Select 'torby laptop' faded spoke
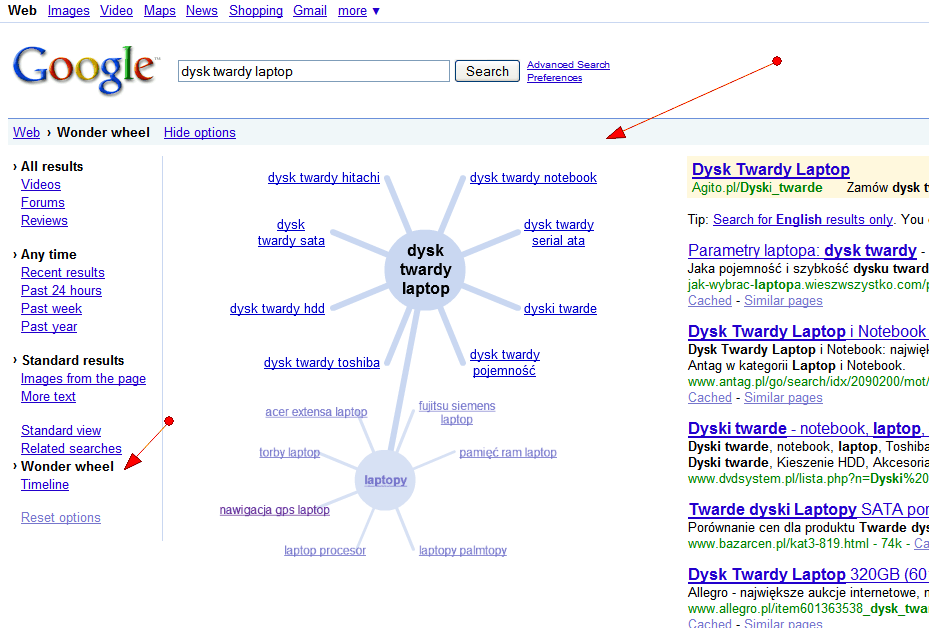This screenshot has width=929, height=628. click(x=290, y=453)
